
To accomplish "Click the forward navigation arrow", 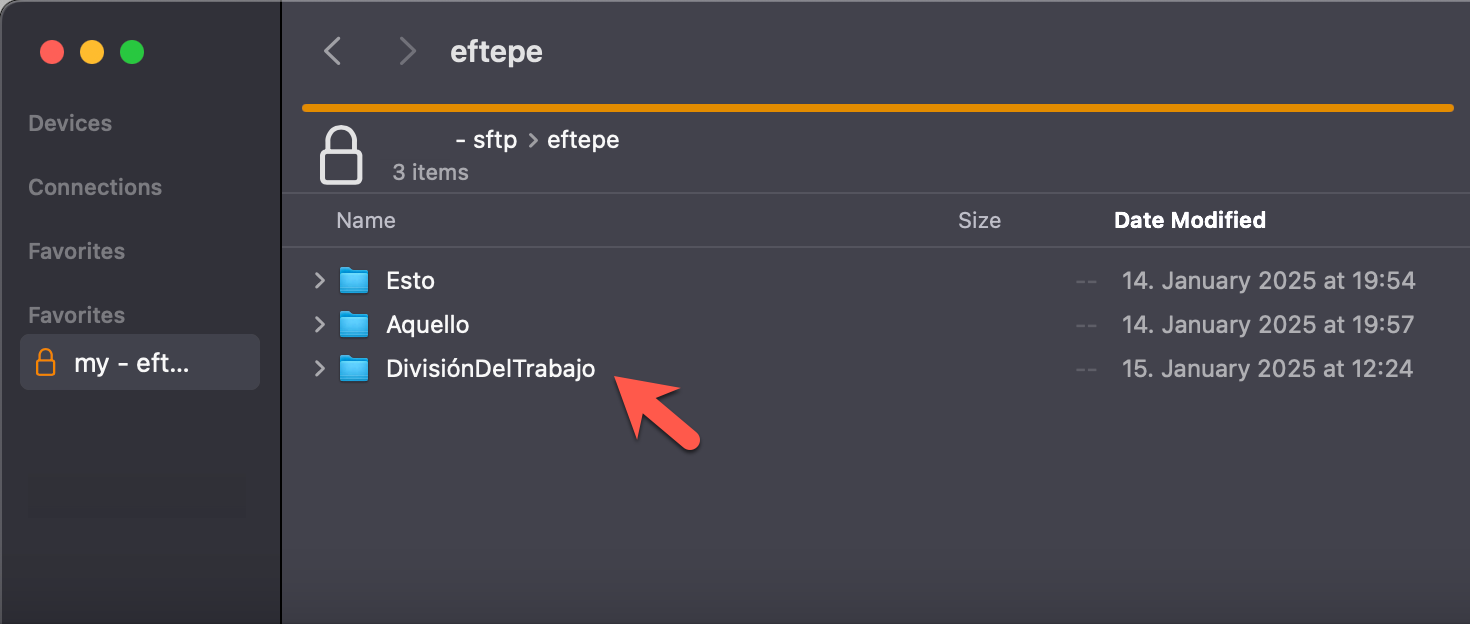I will 406,51.
